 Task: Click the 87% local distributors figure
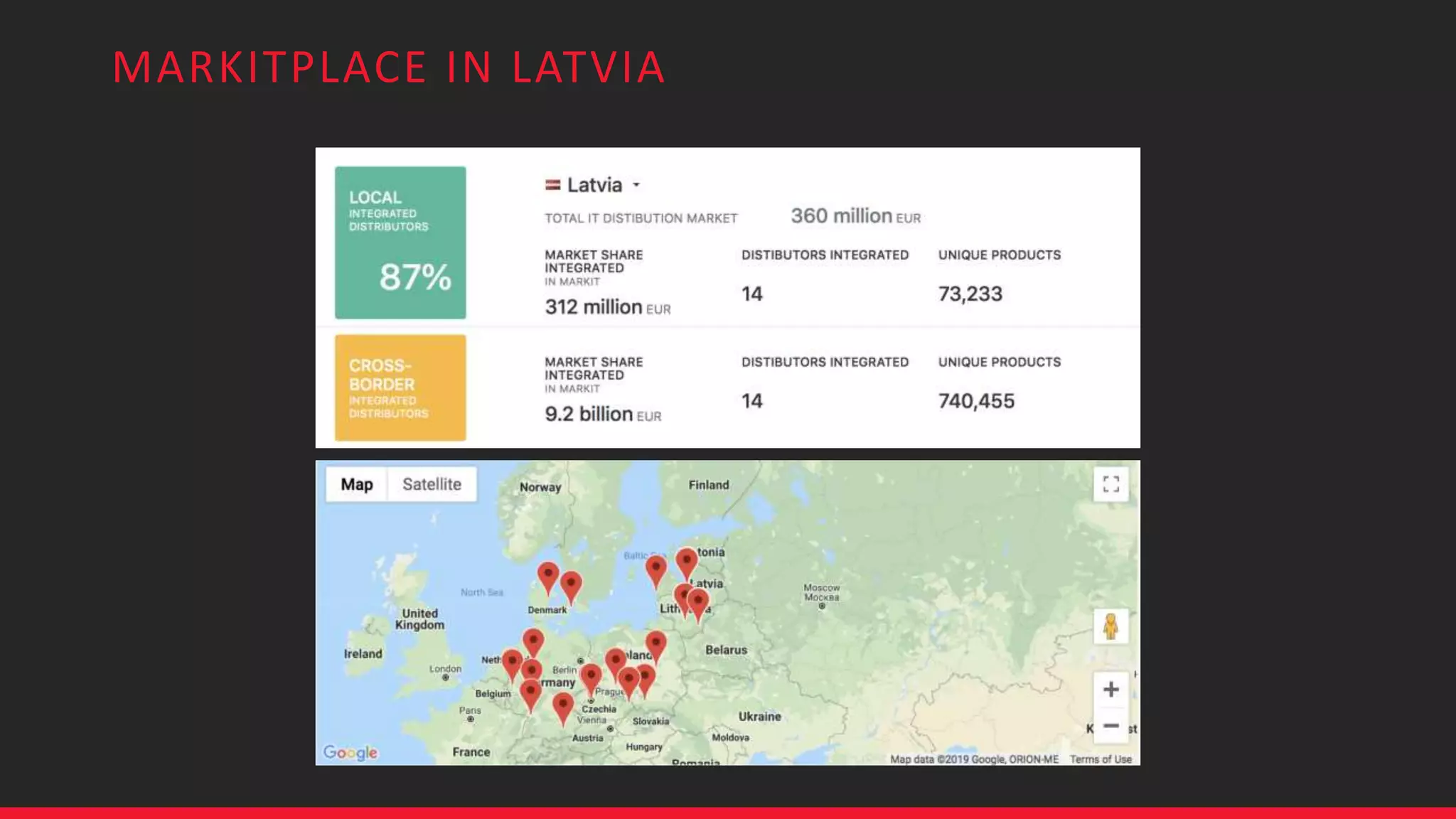pyautogui.click(x=415, y=277)
